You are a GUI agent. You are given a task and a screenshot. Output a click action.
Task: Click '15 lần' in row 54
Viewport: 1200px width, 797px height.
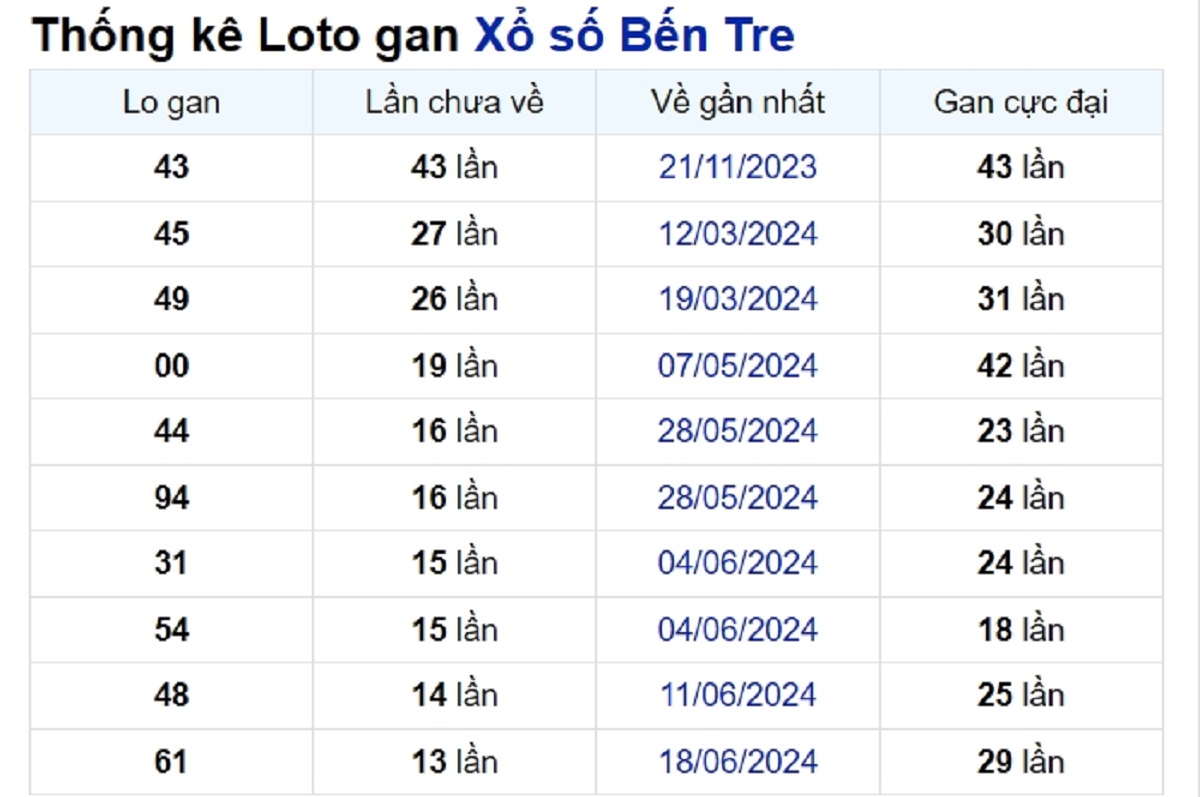point(454,630)
